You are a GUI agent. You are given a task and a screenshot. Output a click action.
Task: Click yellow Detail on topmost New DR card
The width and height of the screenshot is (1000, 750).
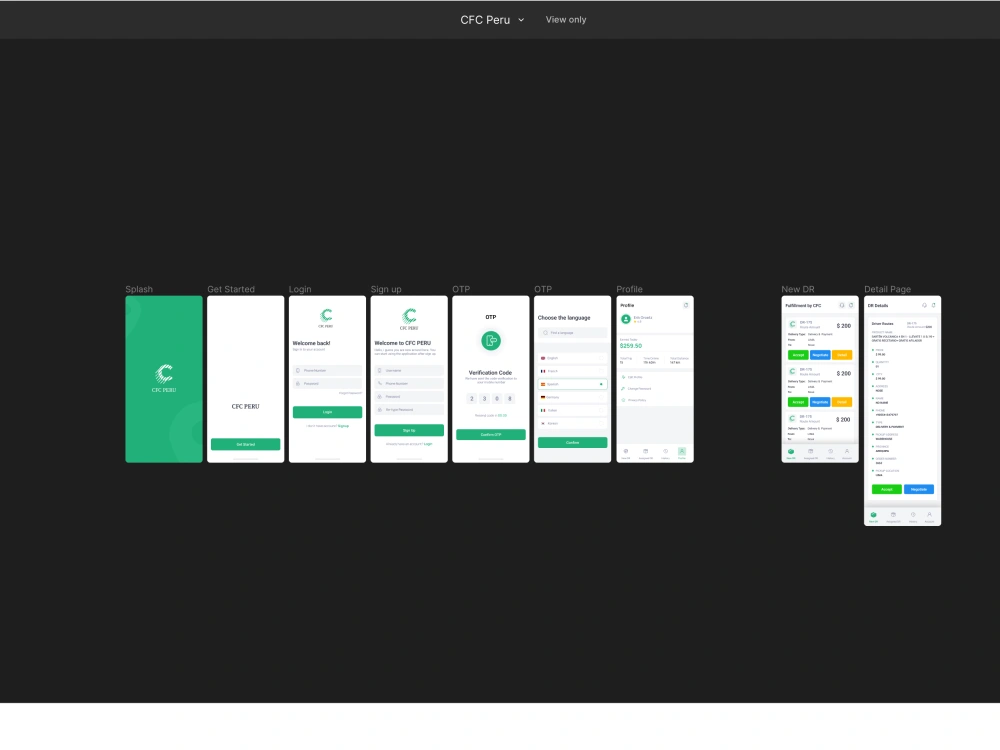(842, 355)
